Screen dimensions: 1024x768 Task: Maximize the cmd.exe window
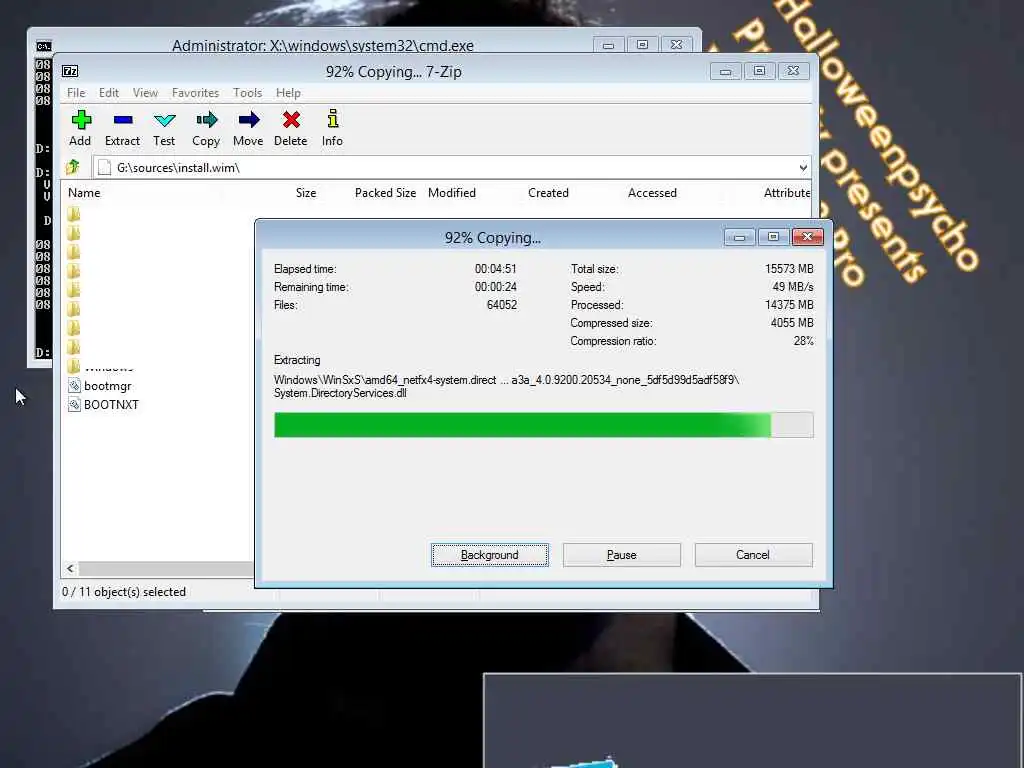643,44
